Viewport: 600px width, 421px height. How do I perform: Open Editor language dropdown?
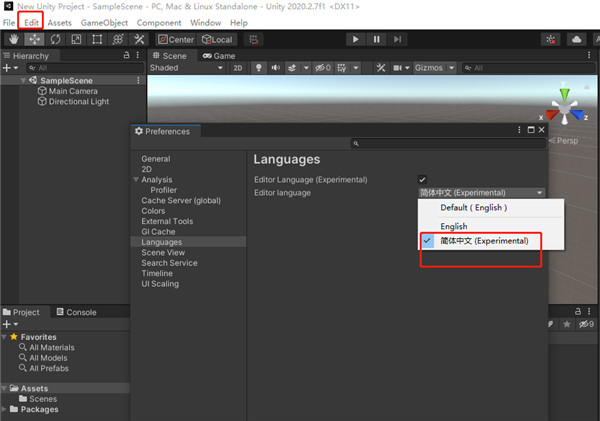tap(481, 193)
